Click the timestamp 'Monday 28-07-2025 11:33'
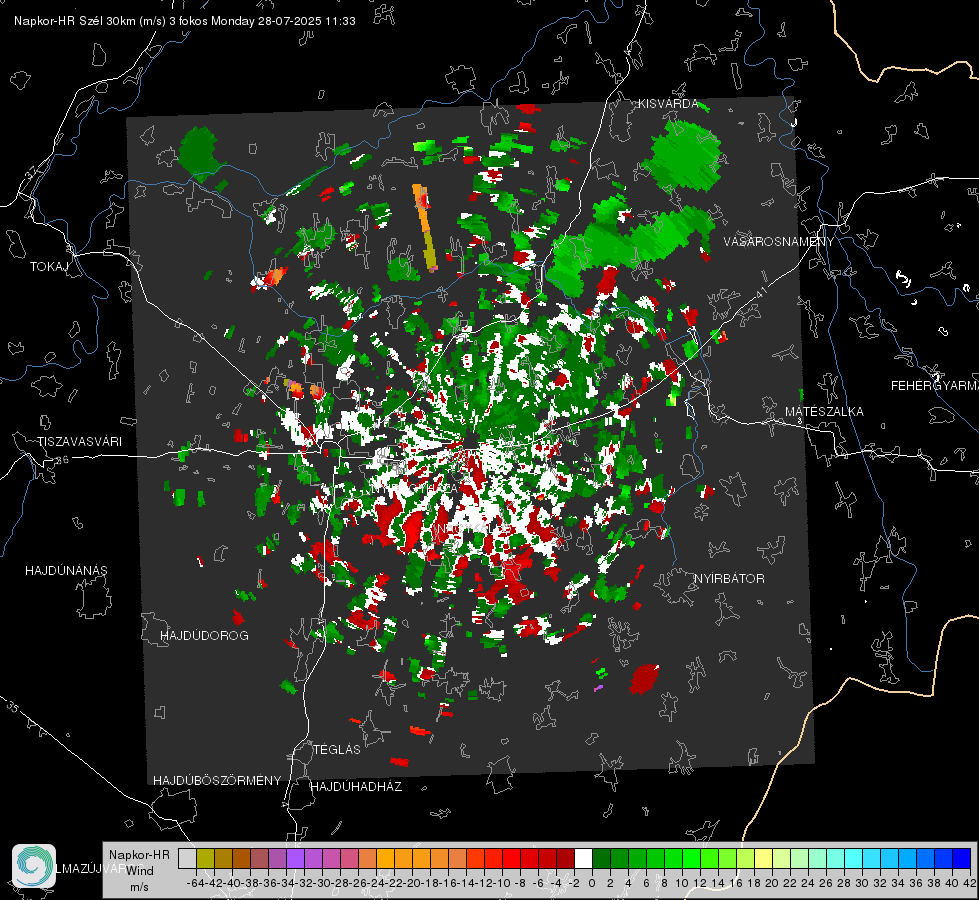 click(283, 21)
